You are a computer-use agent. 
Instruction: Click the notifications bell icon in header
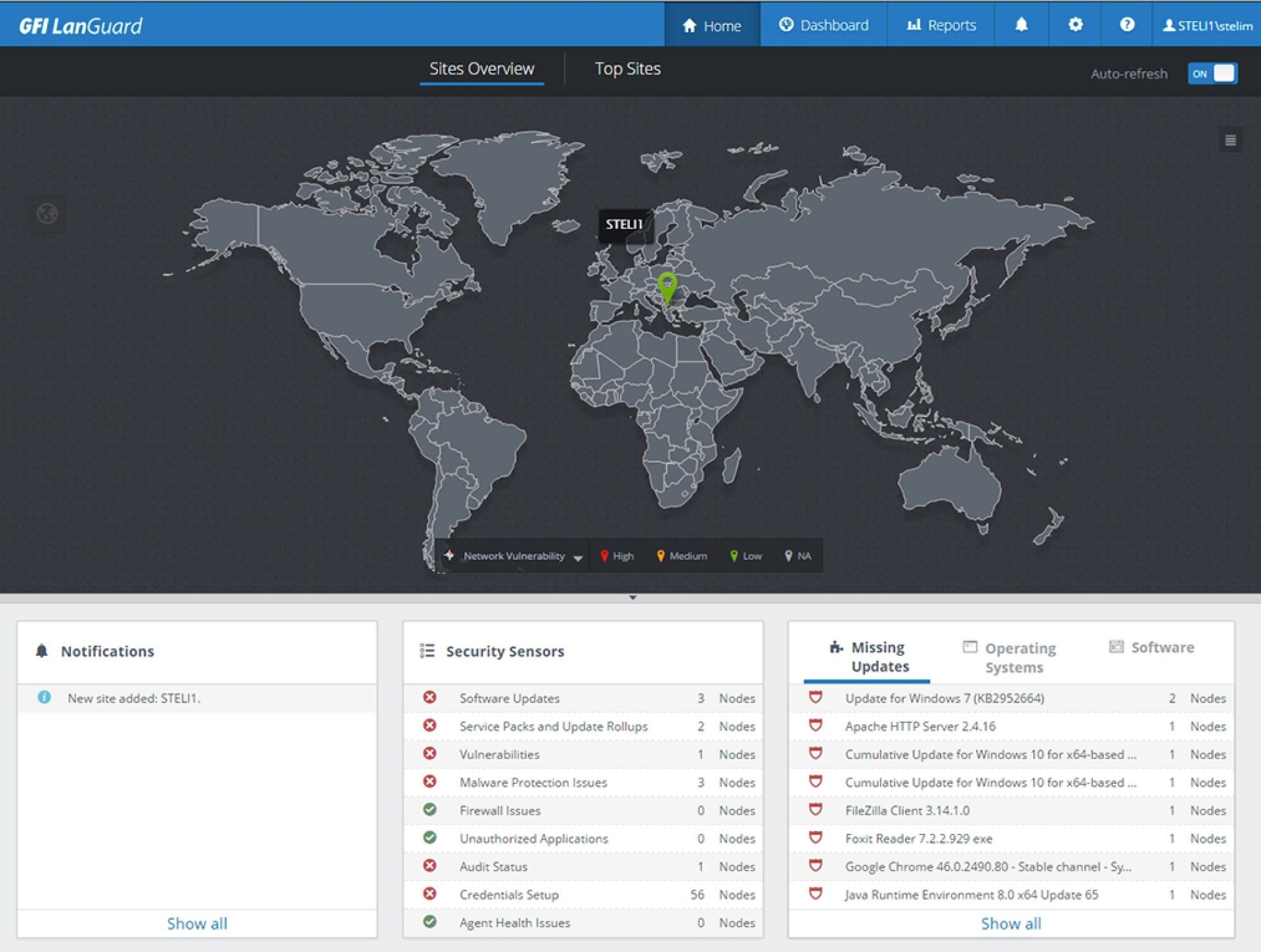pyautogui.click(x=1021, y=25)
